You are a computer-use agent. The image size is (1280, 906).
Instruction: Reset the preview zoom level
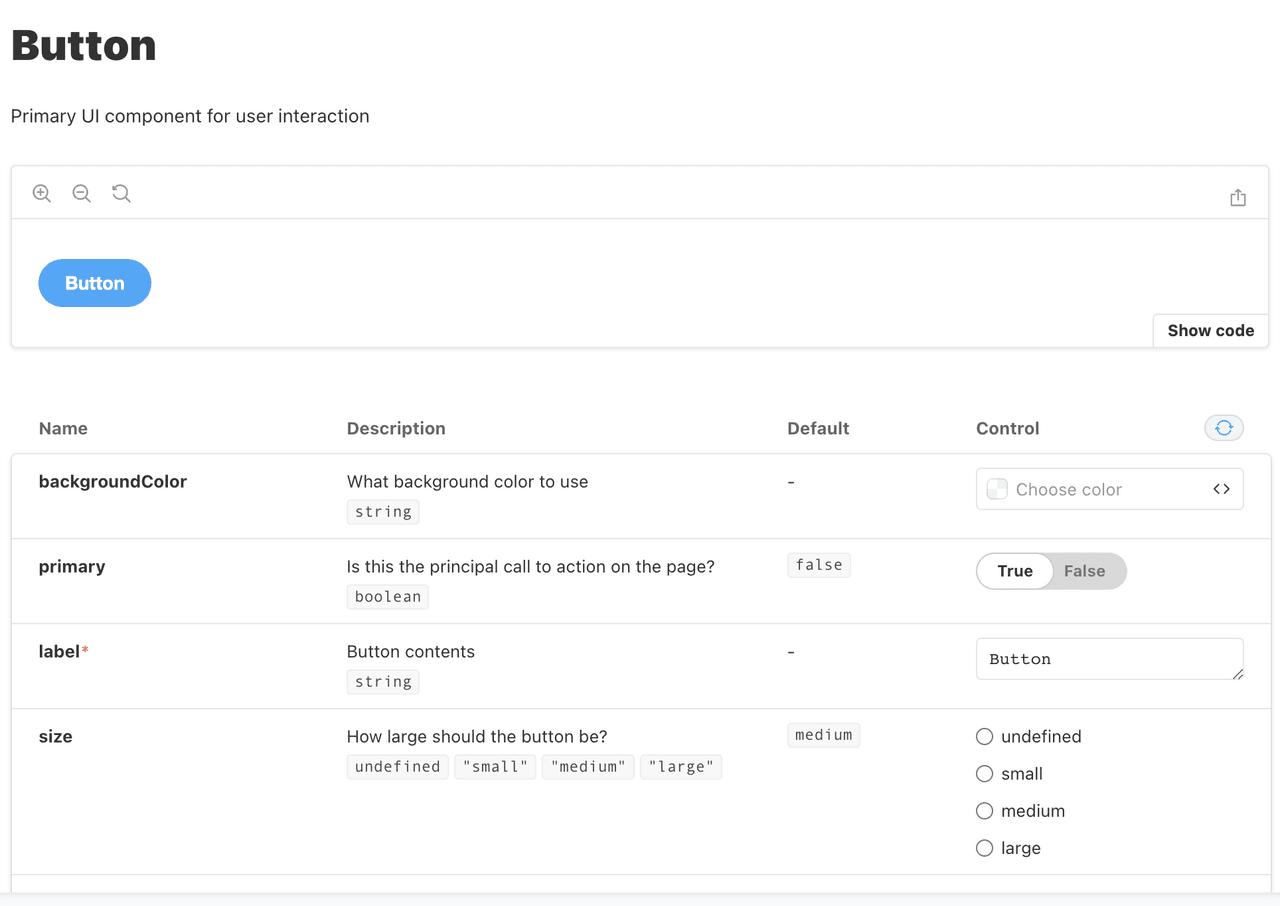click(x=122, y=194)
